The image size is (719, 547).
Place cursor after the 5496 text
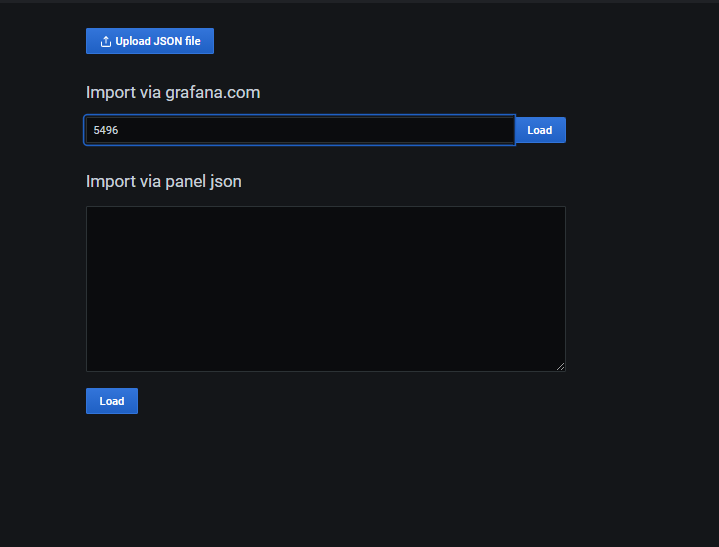click(119, 130)
